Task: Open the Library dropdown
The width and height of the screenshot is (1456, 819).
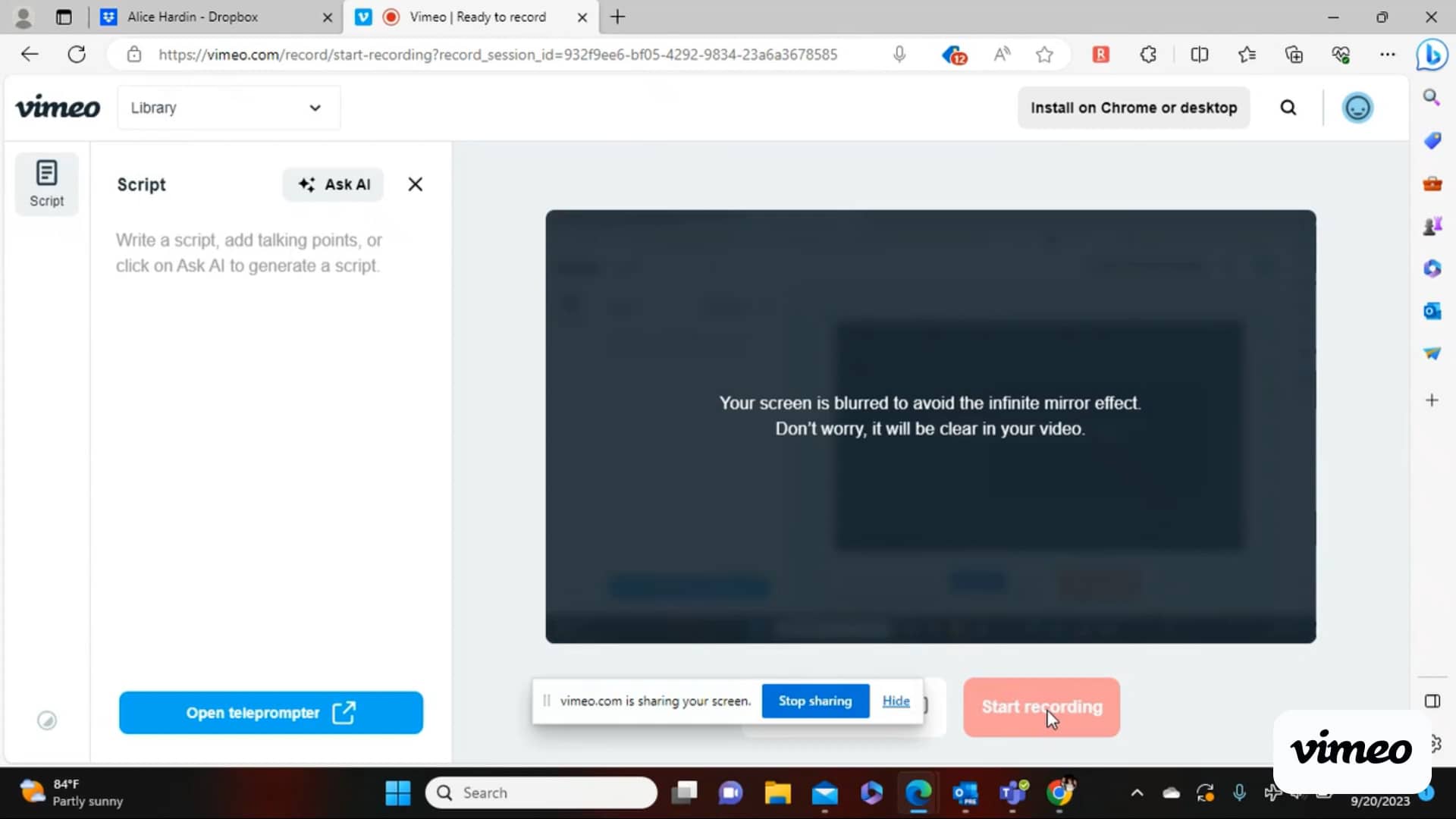Action: point(227,107)
